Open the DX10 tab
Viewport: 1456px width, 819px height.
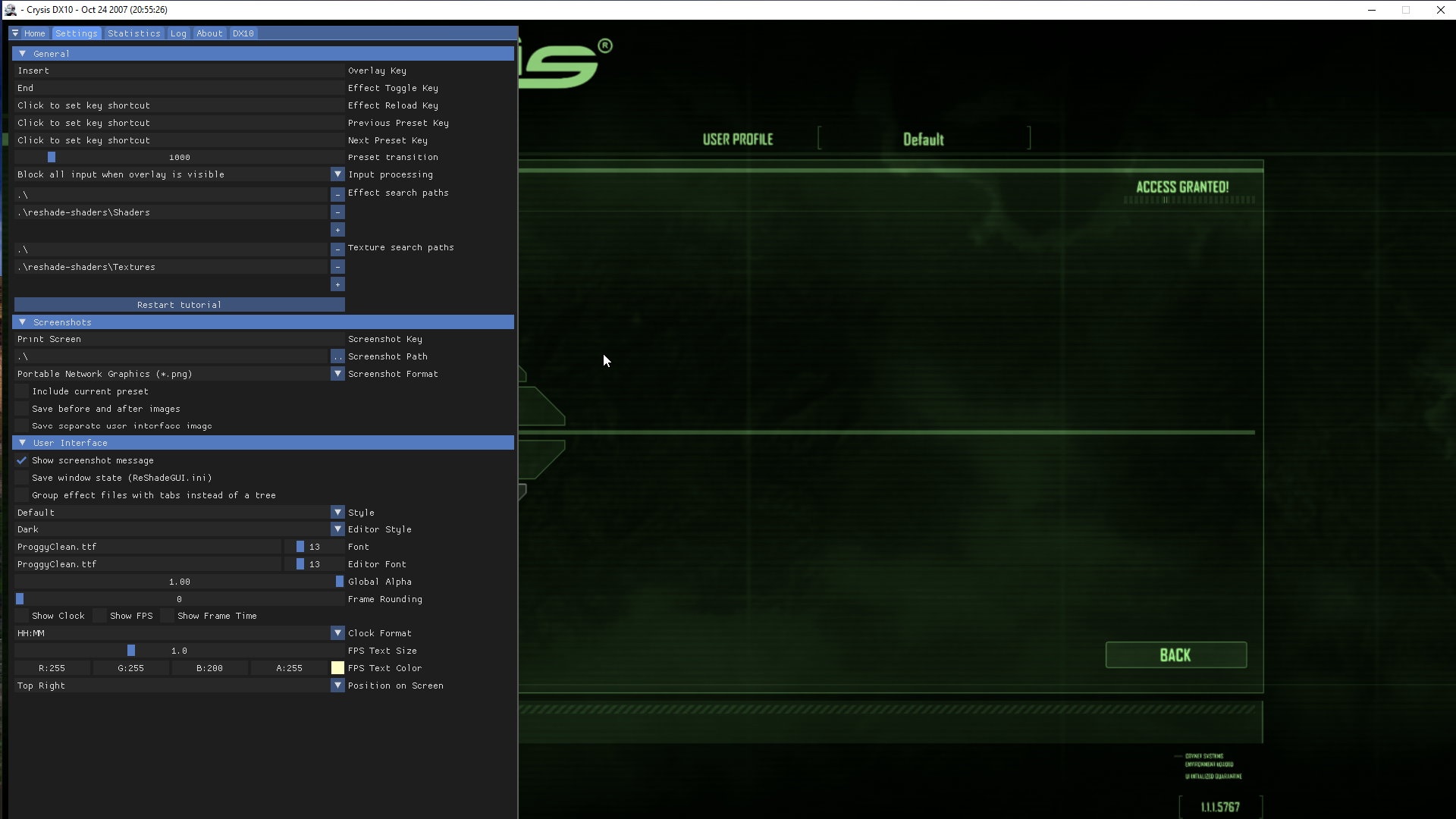tap(243, 33)
